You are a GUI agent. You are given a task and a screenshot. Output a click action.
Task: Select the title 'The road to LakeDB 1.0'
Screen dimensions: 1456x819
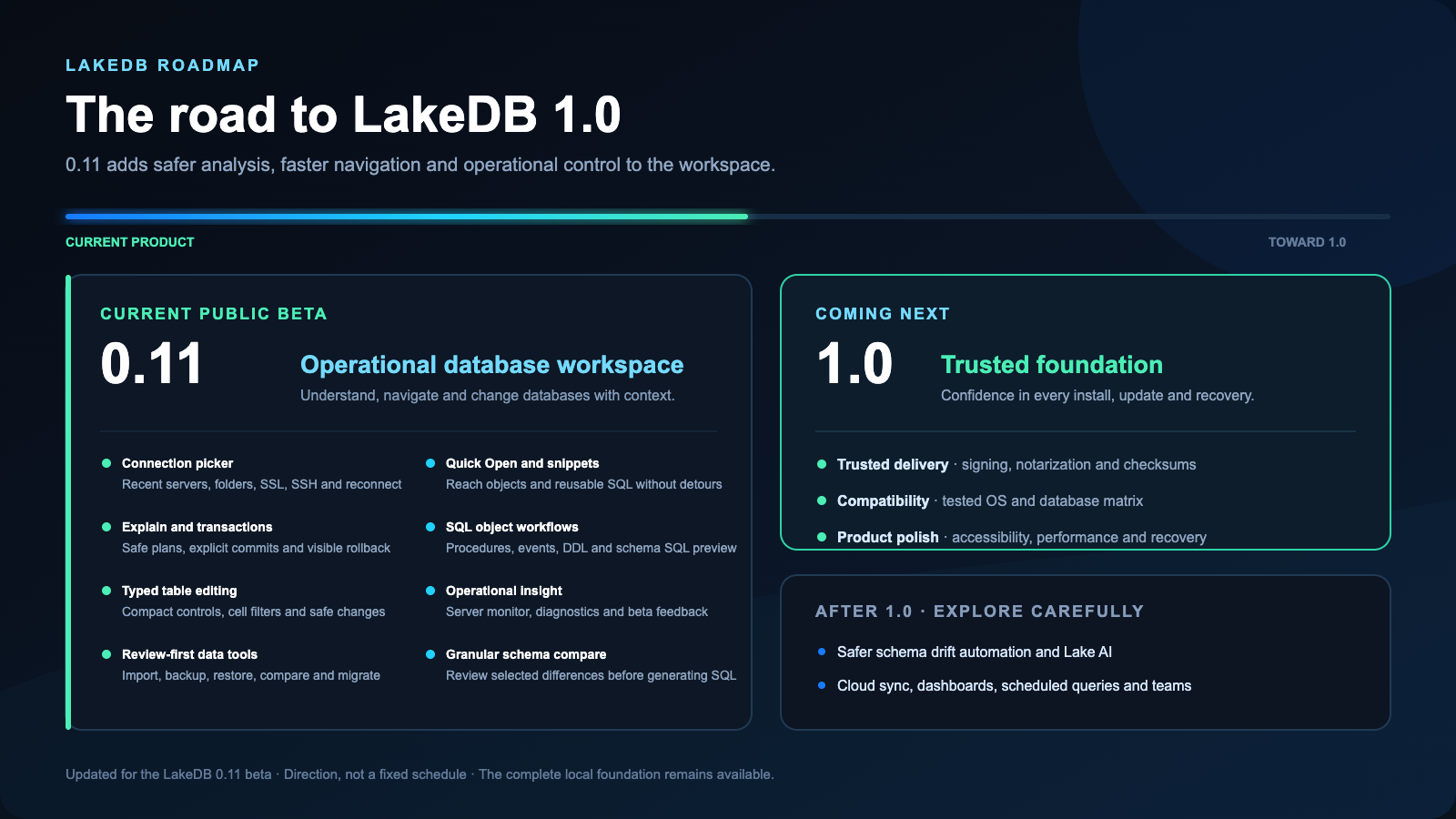[x=343, y=115]
